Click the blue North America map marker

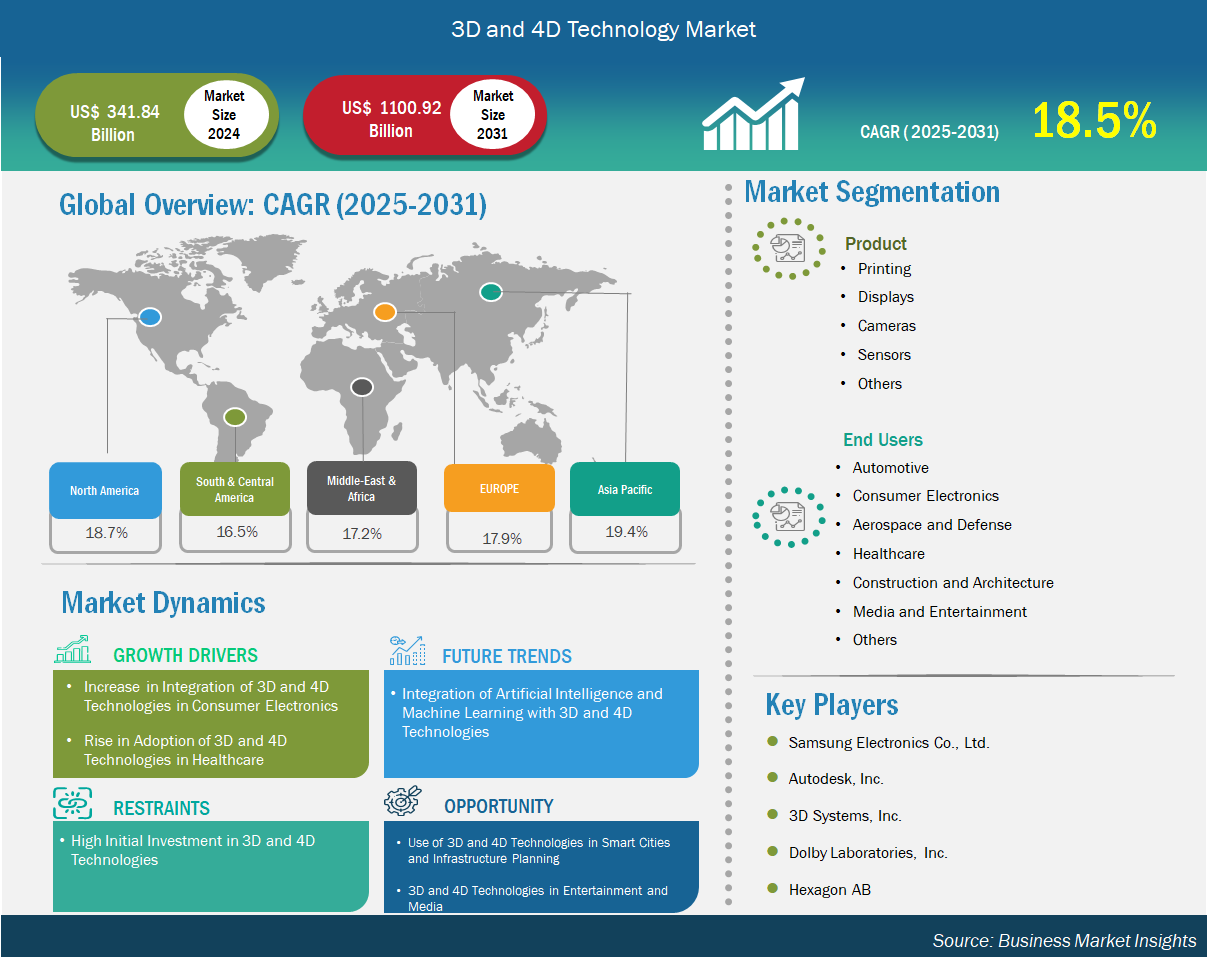pos(150,317)
